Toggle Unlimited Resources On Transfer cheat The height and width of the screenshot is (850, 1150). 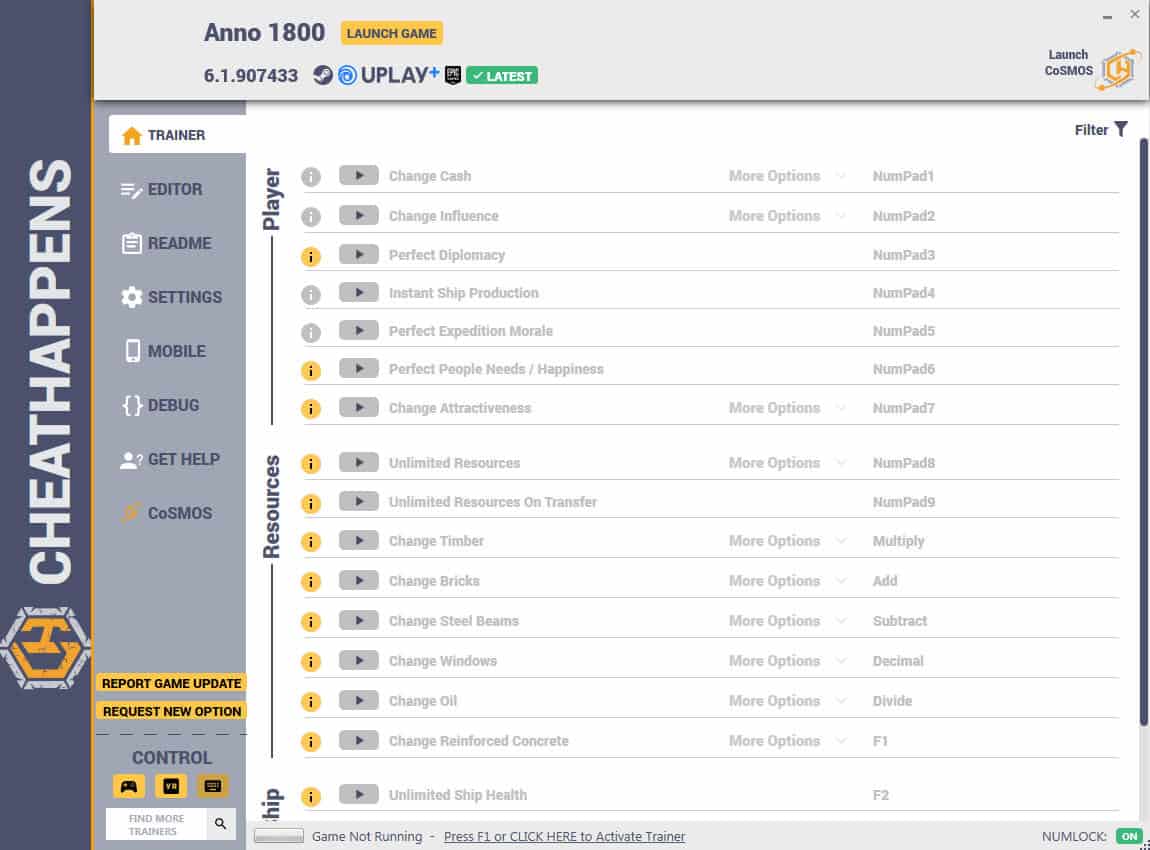359,502
